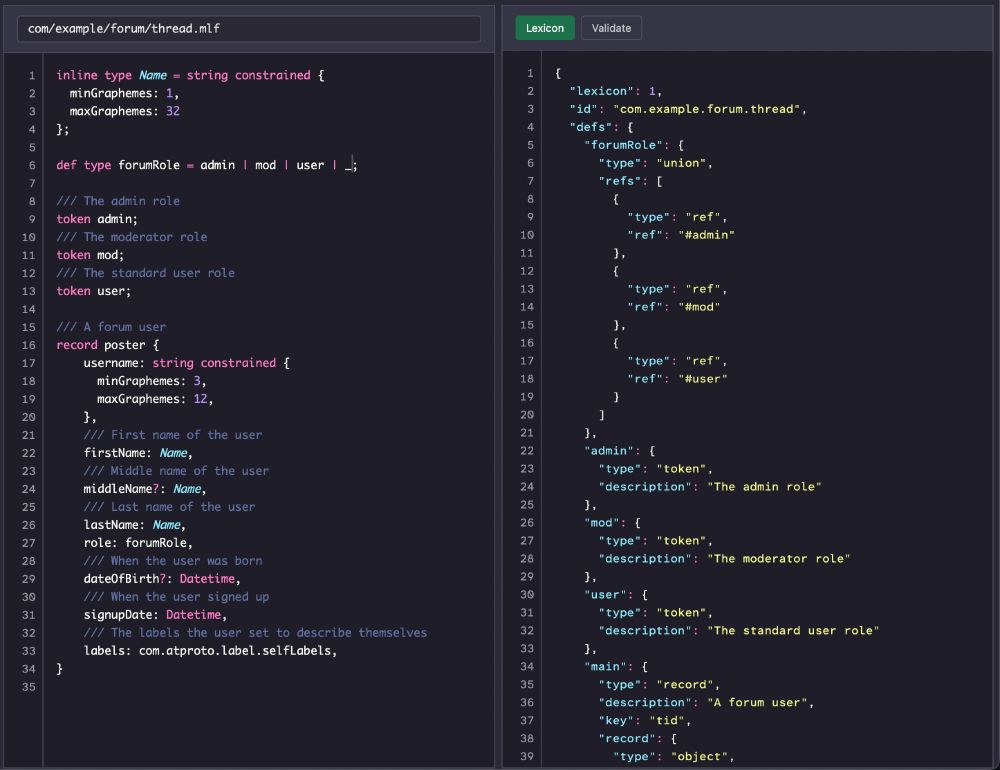Image resolution: width=1000 pixels, height=770 pixels.
Task: Click the 'username: string constrained' line
Action: pyautogui.click(x=186, y=363)
